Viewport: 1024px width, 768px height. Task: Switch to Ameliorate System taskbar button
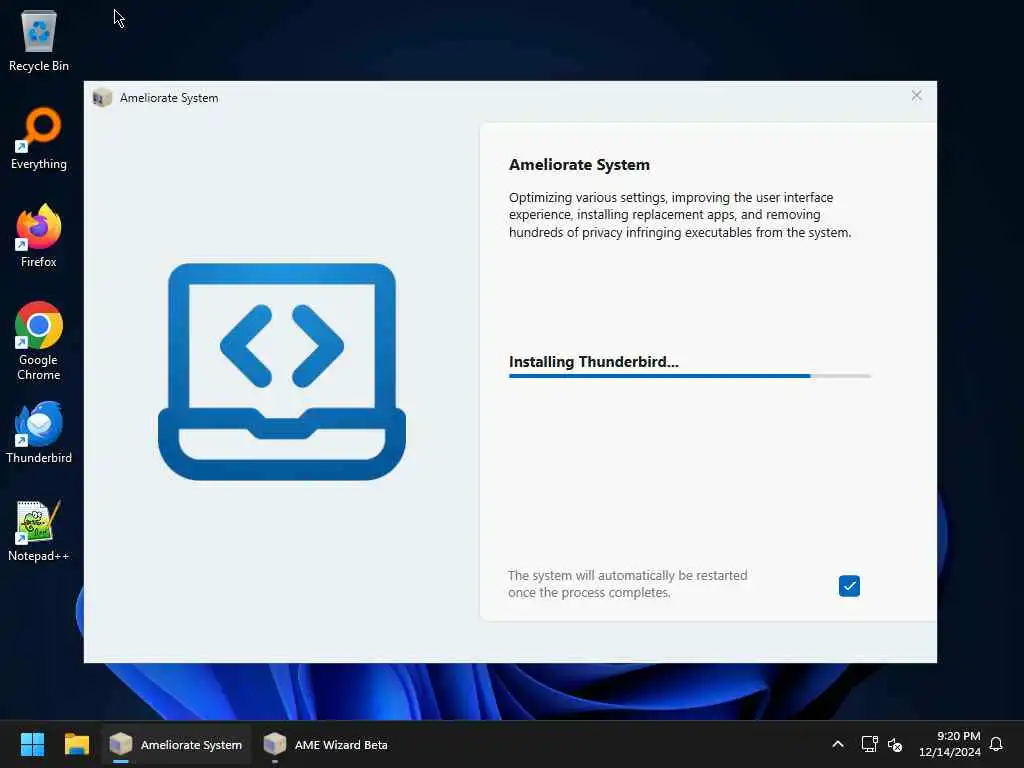point(176,744)
